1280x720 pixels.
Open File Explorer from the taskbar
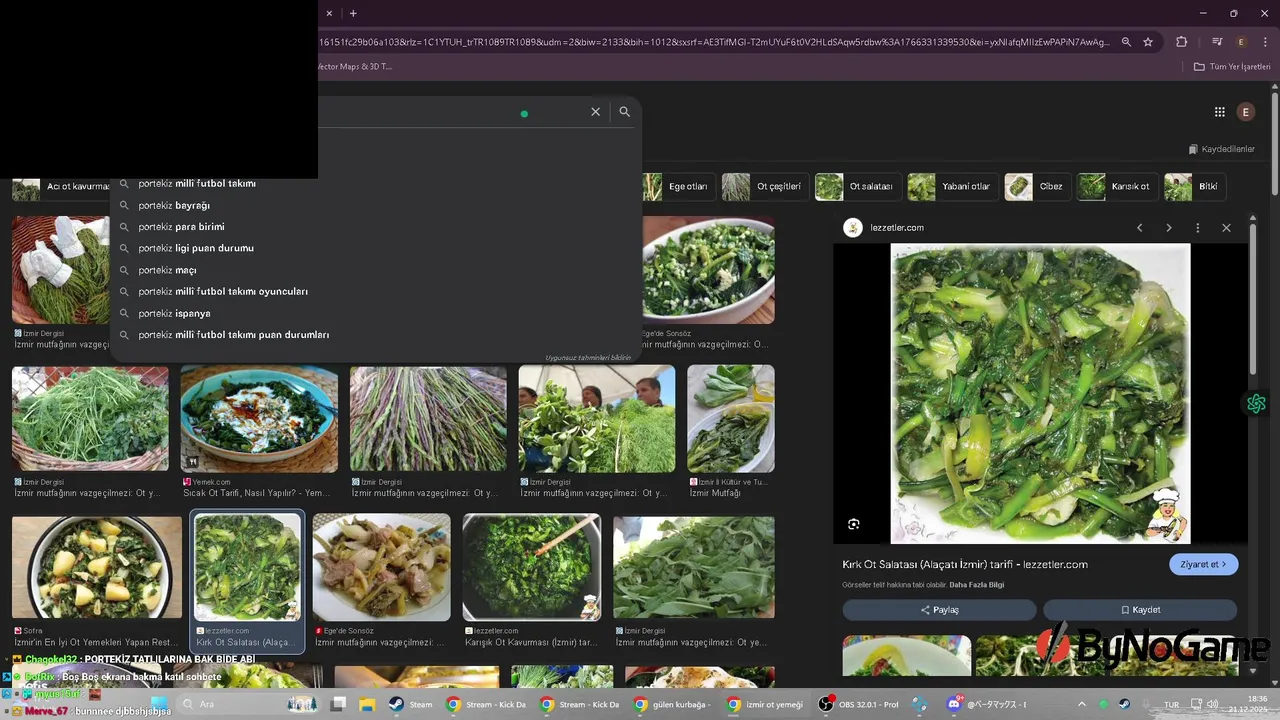(367, 704)
